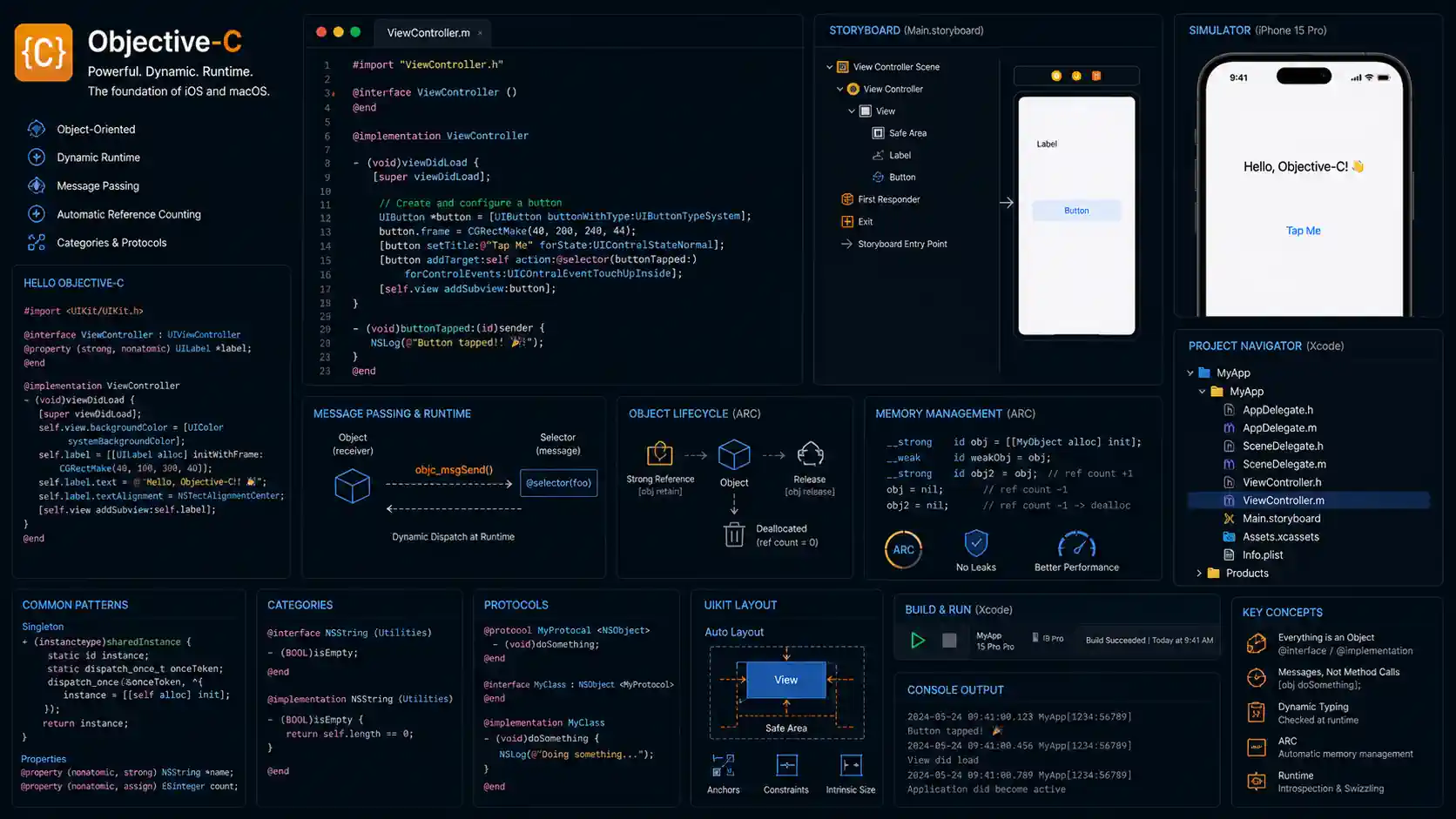Open AppDelegate.h in project navigator

(1277, 410)
